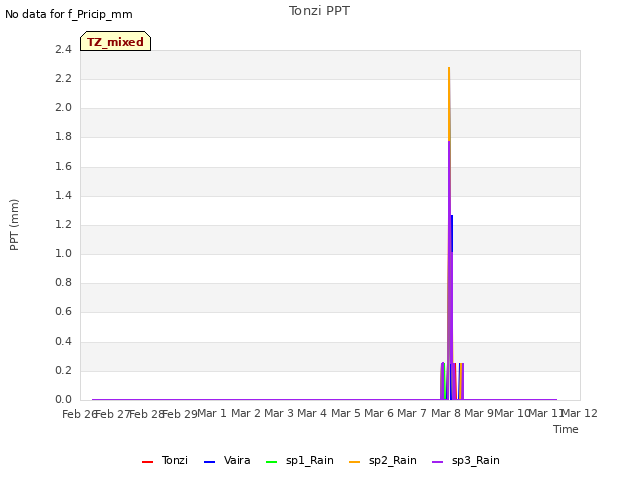
Task: Click the red Tonzi legend swatch
Action: 147,462
